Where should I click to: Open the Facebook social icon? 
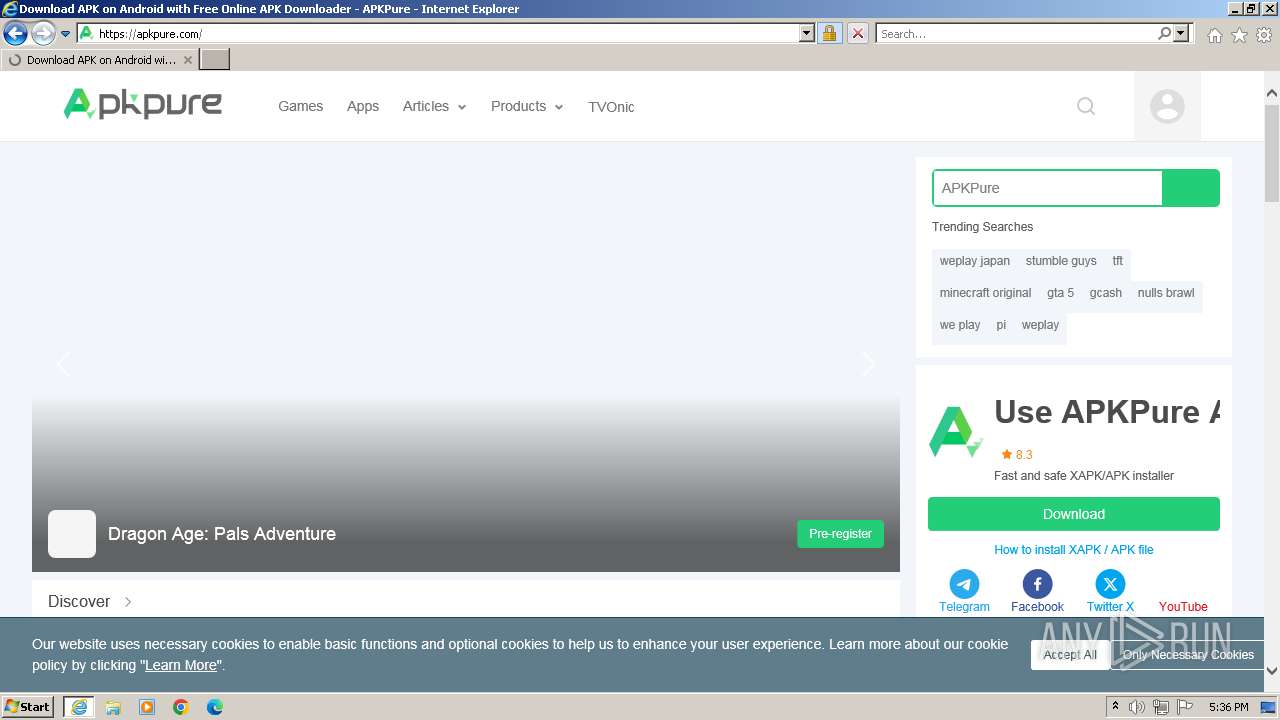pos(1037,584)
